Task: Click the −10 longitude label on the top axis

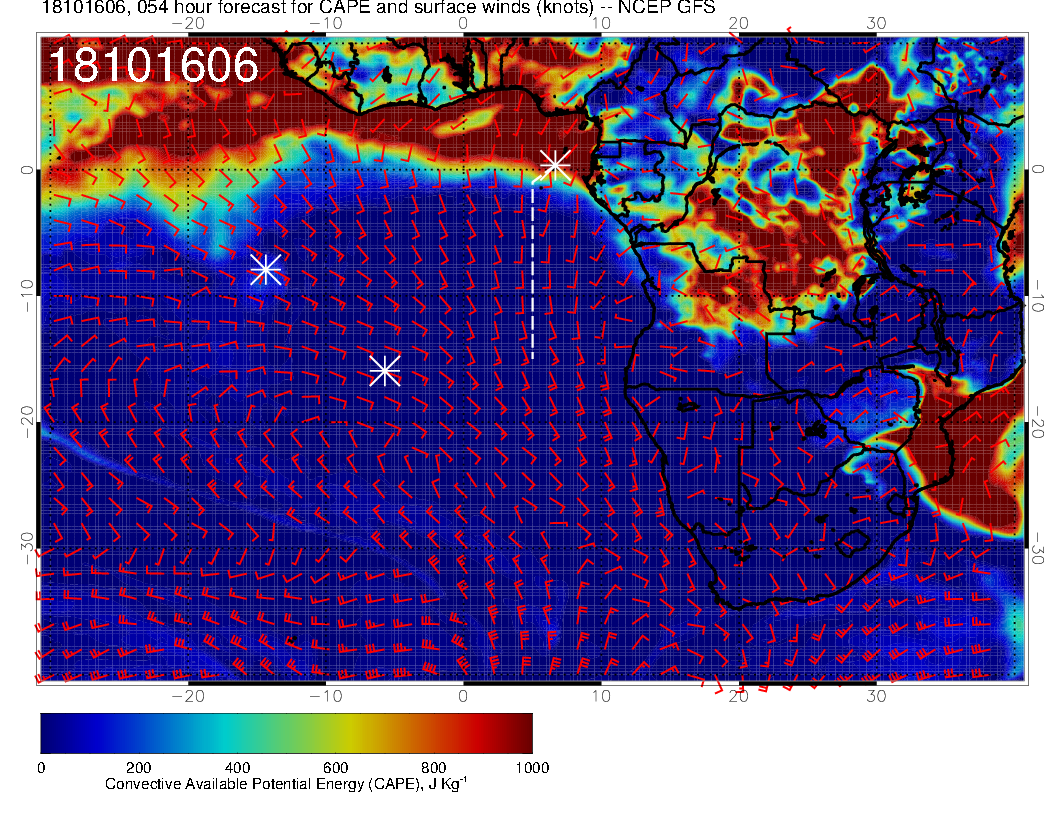Action: click(x=326, y=24)
